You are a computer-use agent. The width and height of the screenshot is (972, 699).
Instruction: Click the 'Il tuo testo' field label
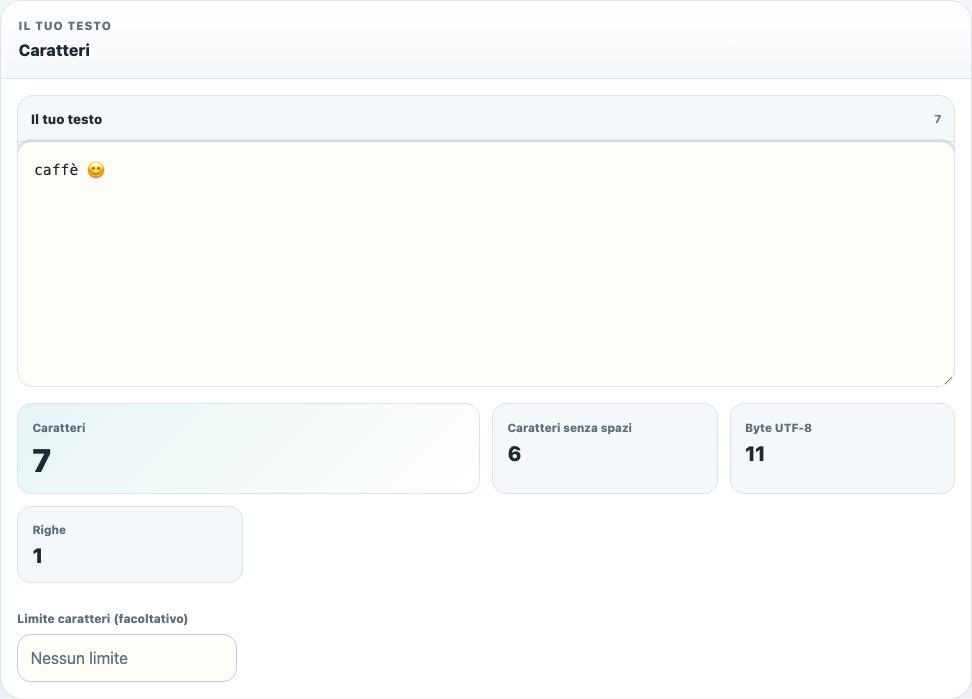pos(66,119)
